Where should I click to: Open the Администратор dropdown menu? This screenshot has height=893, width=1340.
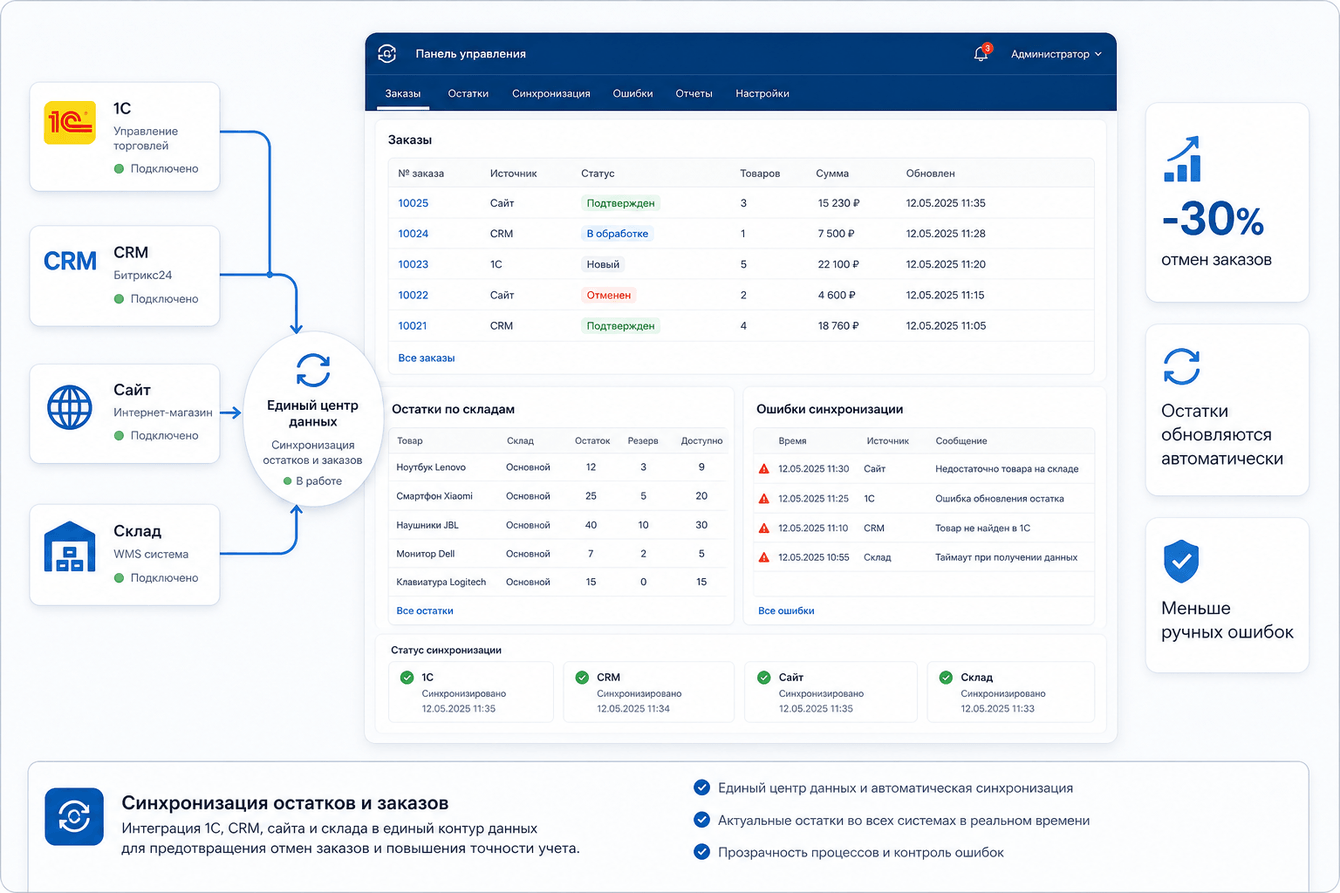(1056, 54)
